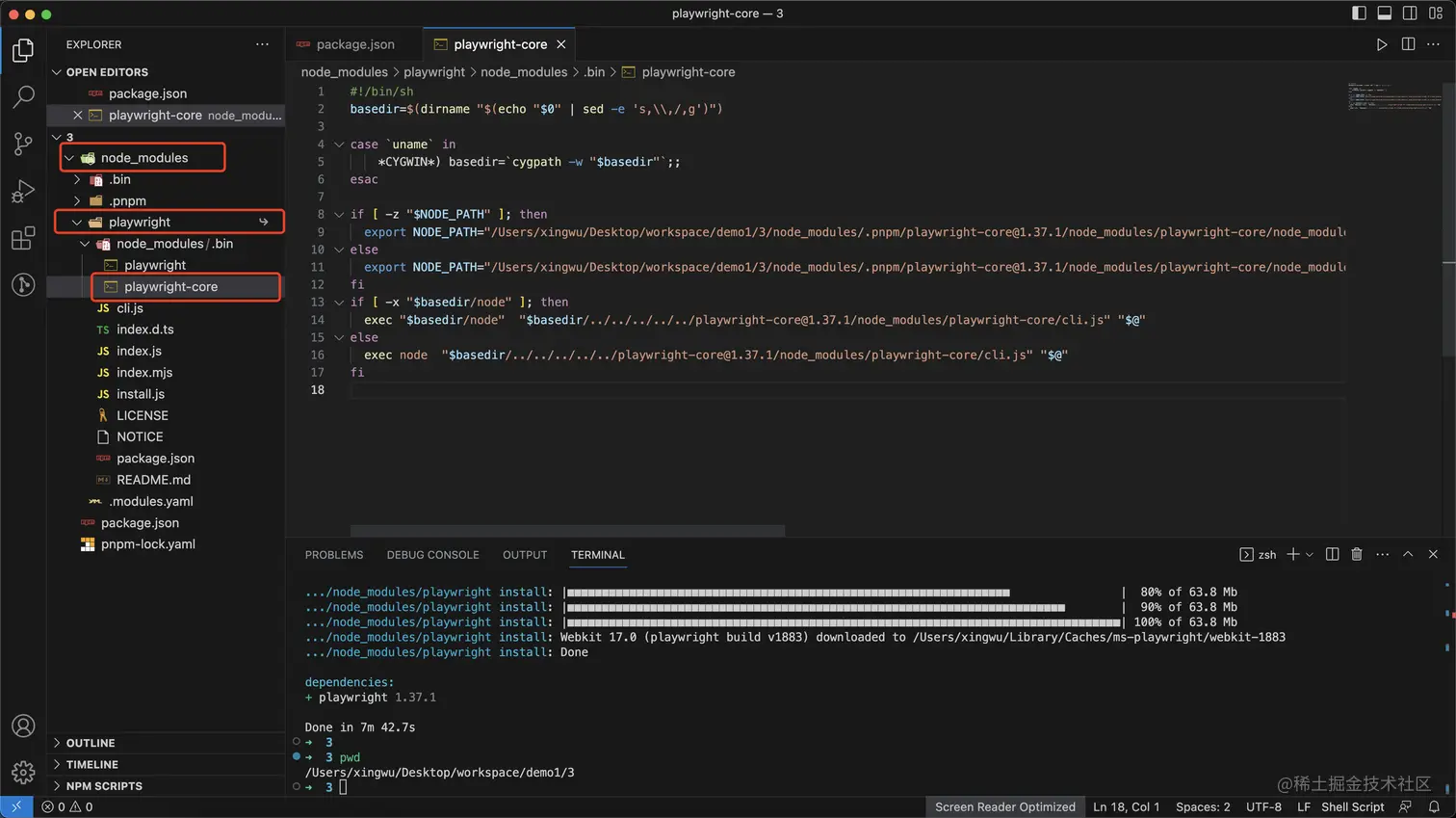Open terminal panel more actions ellipsis
The width and height of the screenshot is (1456, 818).
coord(1383,554)
